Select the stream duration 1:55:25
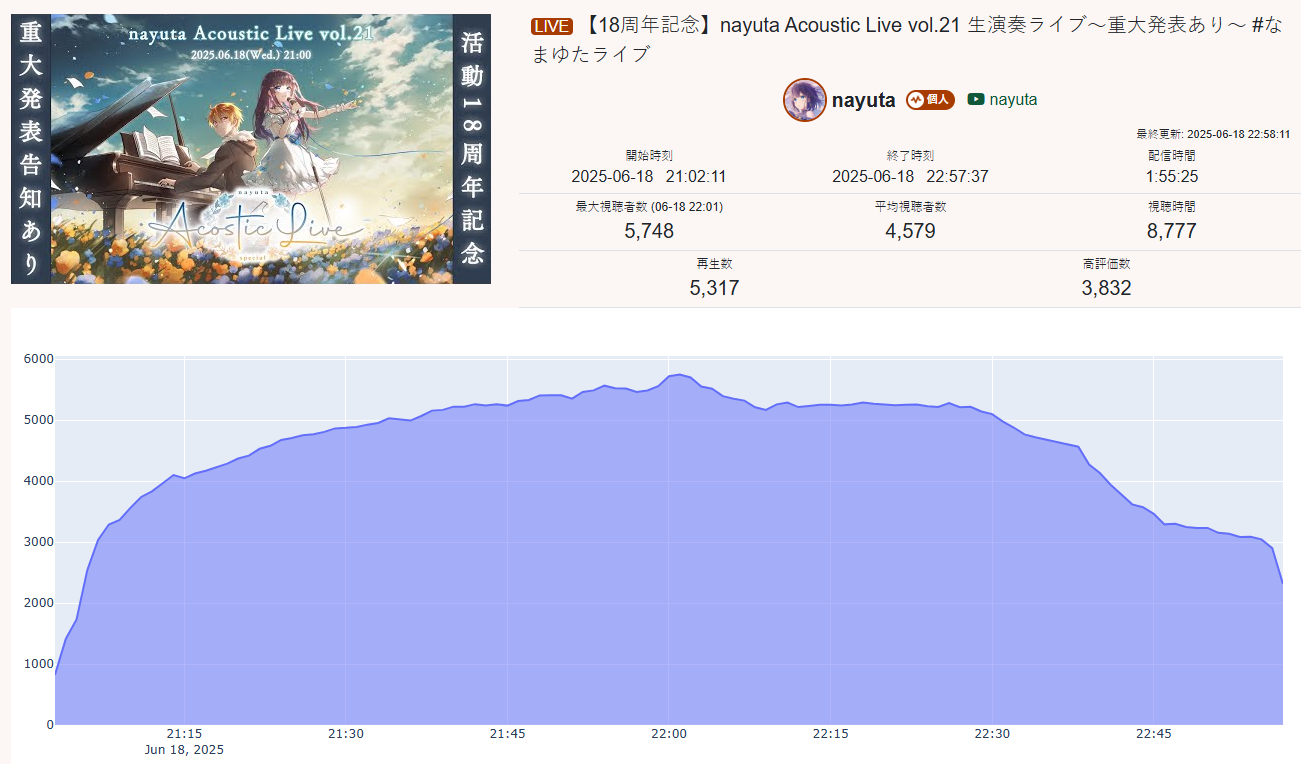The height and width of the screenshot is (764, 1301). 1172,177
